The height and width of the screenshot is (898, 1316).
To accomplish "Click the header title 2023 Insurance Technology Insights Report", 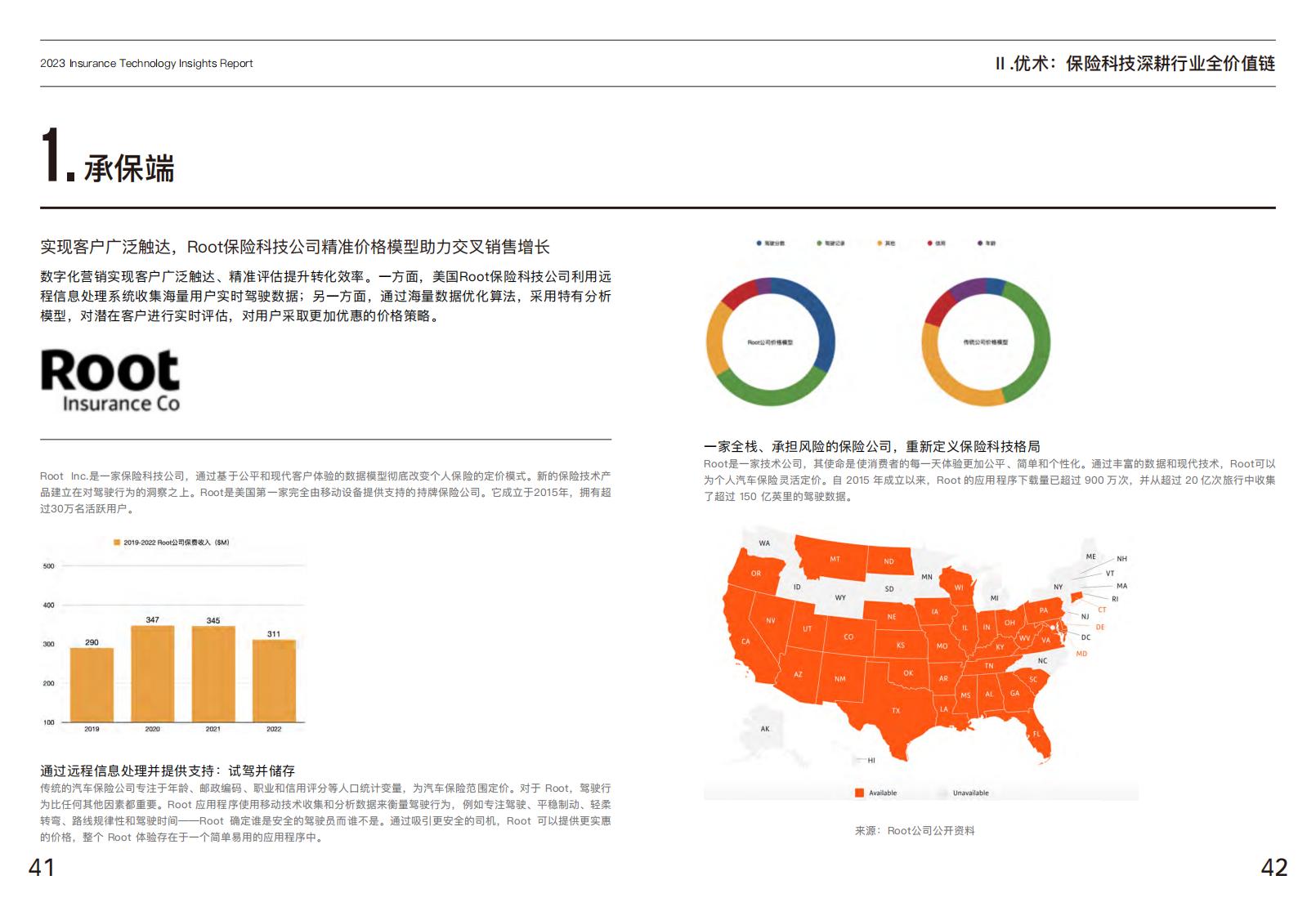I will coord(146,63).
